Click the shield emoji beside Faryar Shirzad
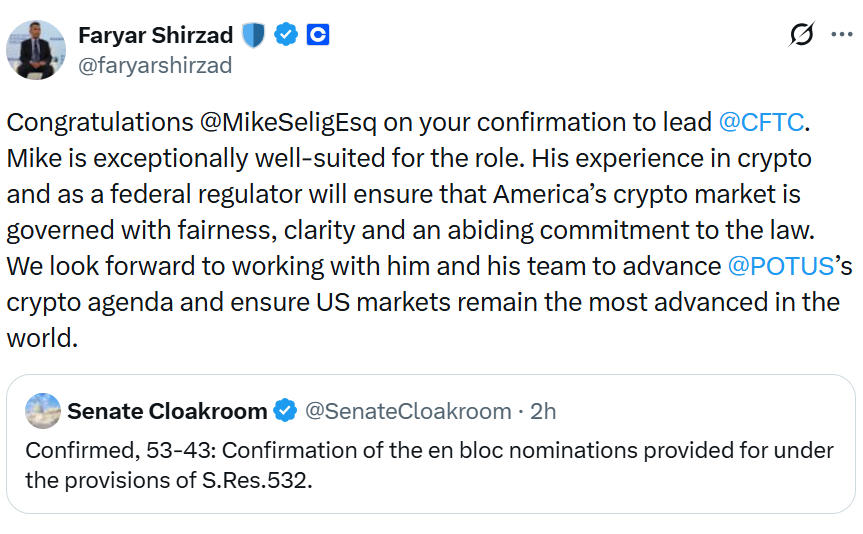 click(x=252, y=35)
